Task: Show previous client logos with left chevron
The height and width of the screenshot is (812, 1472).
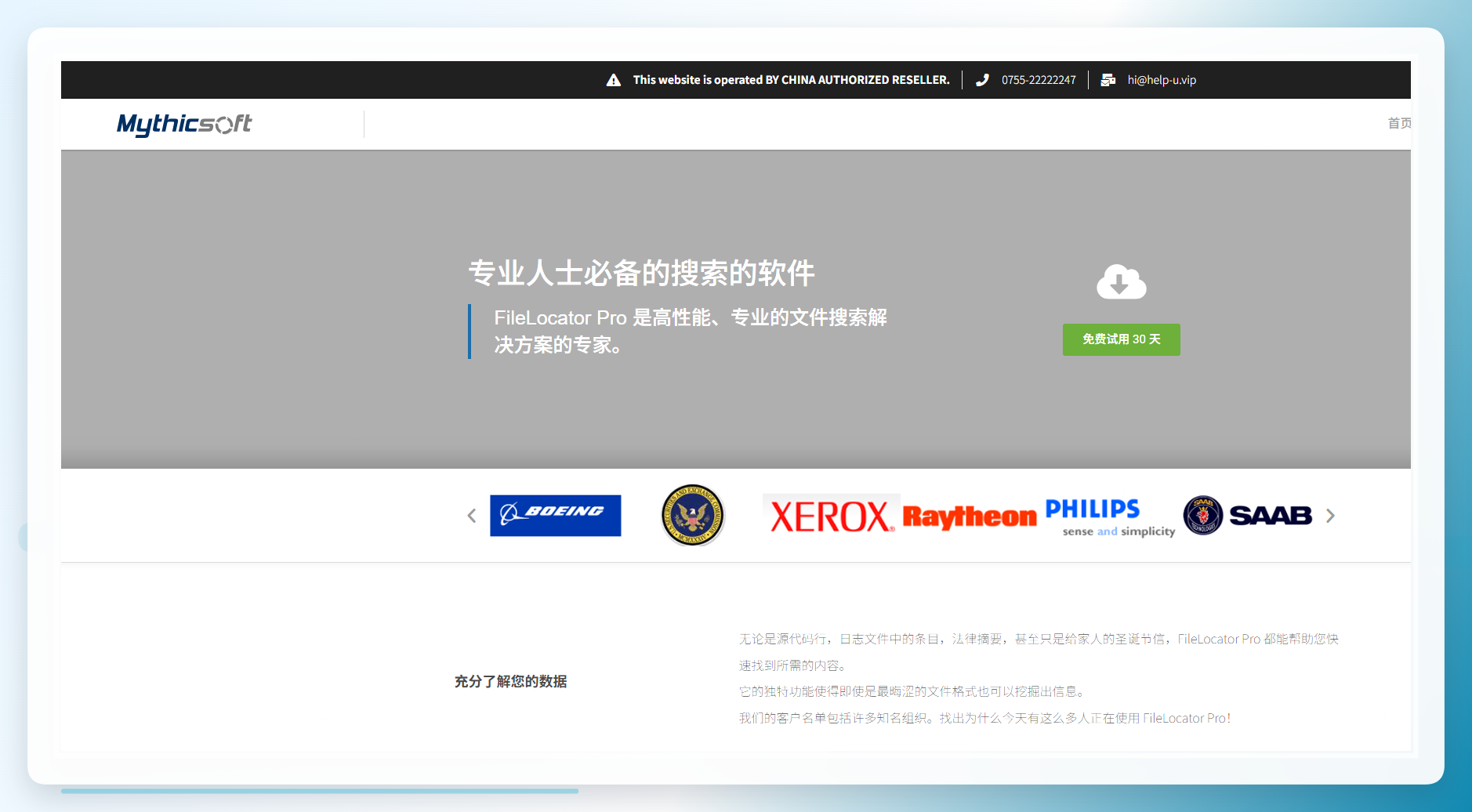Action: 472,516
